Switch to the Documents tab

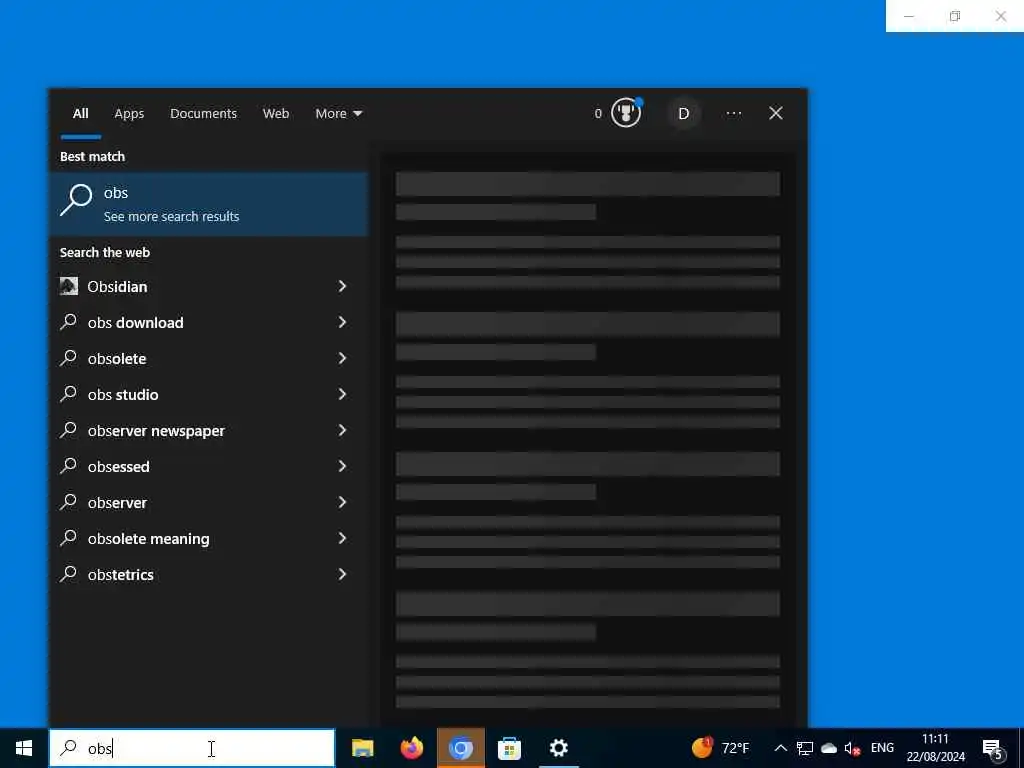[x=203, y=114]
